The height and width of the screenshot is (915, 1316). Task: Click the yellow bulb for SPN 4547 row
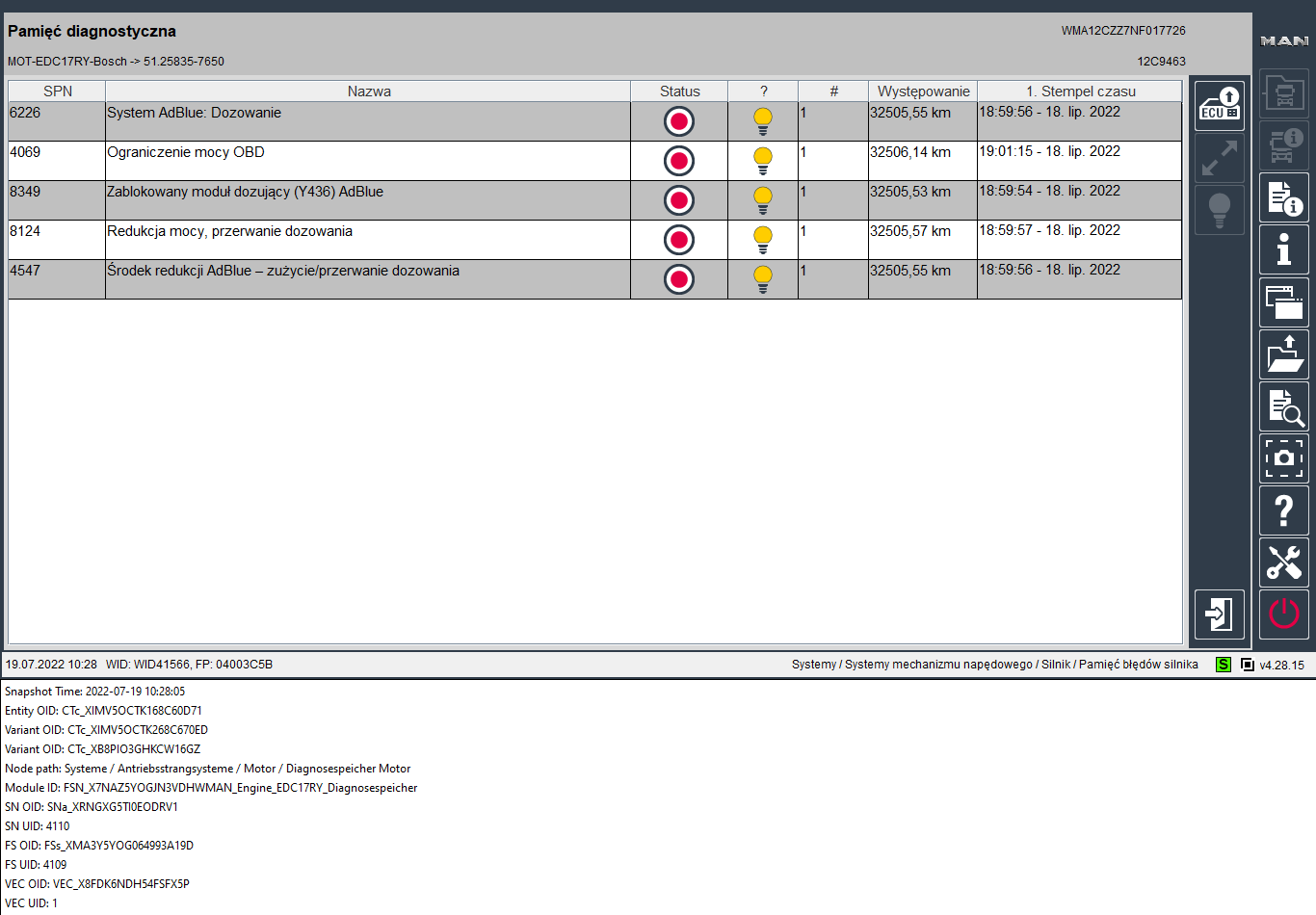[763, 279]
